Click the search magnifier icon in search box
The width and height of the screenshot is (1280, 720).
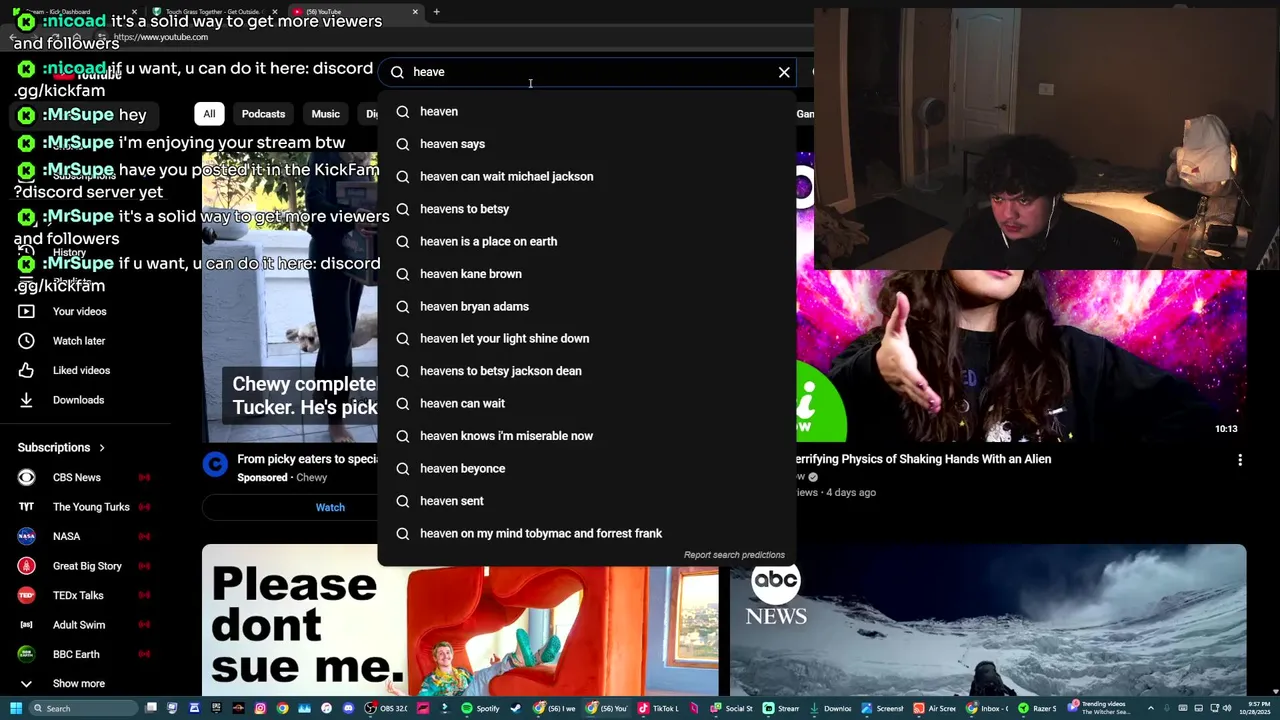(x=397, y=72)
